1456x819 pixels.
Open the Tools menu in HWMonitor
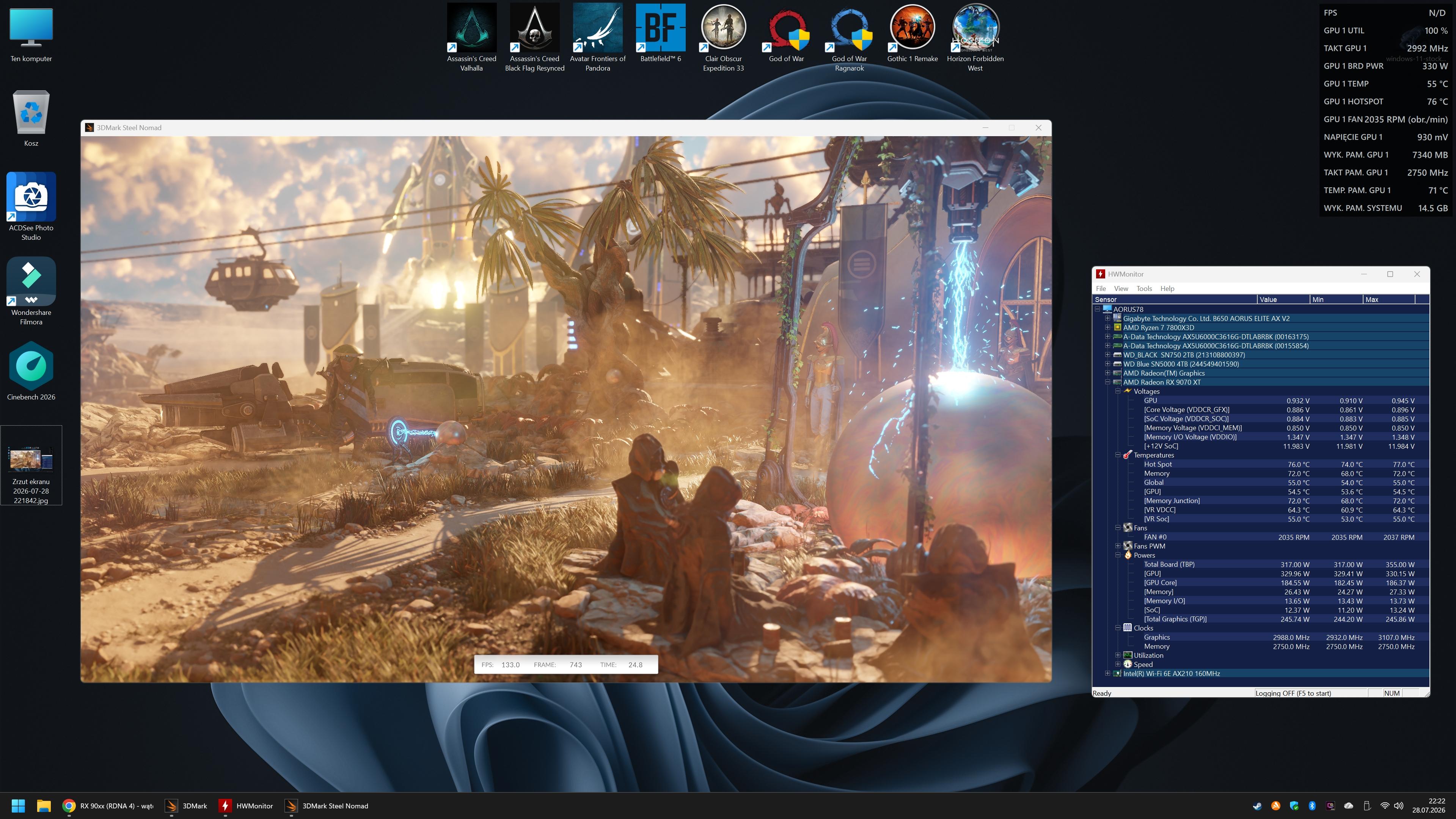click(x=1144, y=288)
